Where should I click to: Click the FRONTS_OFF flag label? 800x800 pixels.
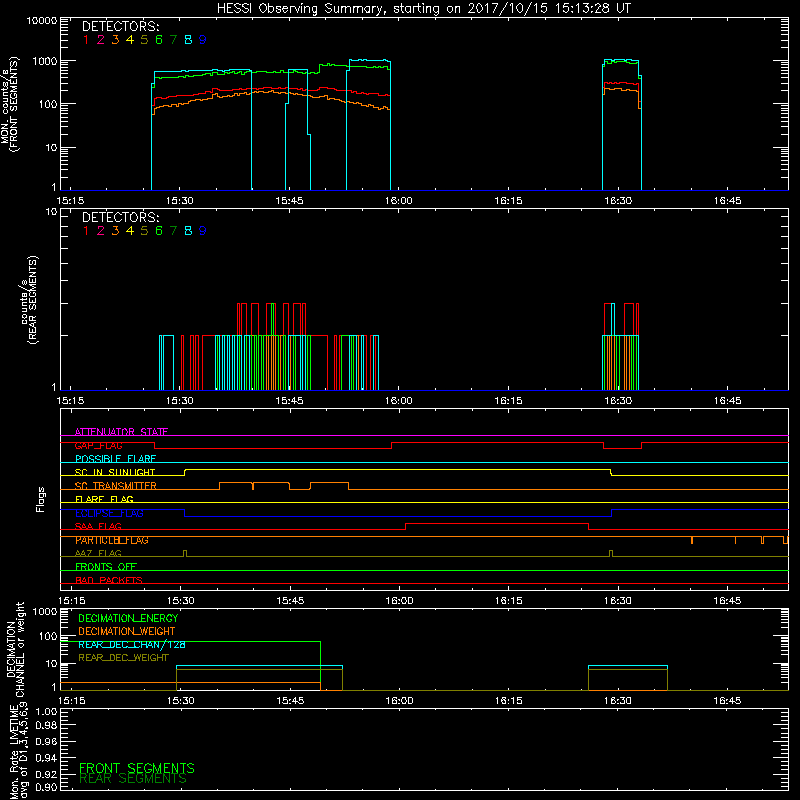coord(106,567)
